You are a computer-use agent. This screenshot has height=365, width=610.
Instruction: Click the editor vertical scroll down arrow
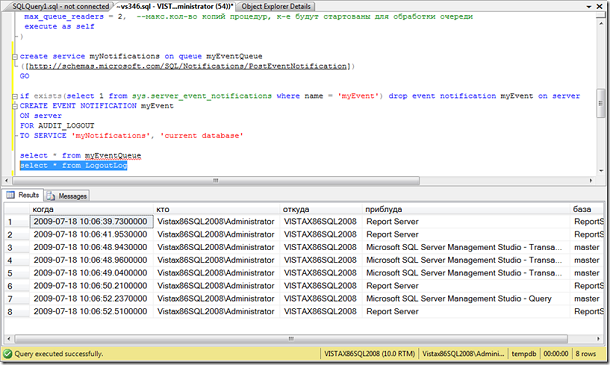pyautogui.click(x=601, y=170)
